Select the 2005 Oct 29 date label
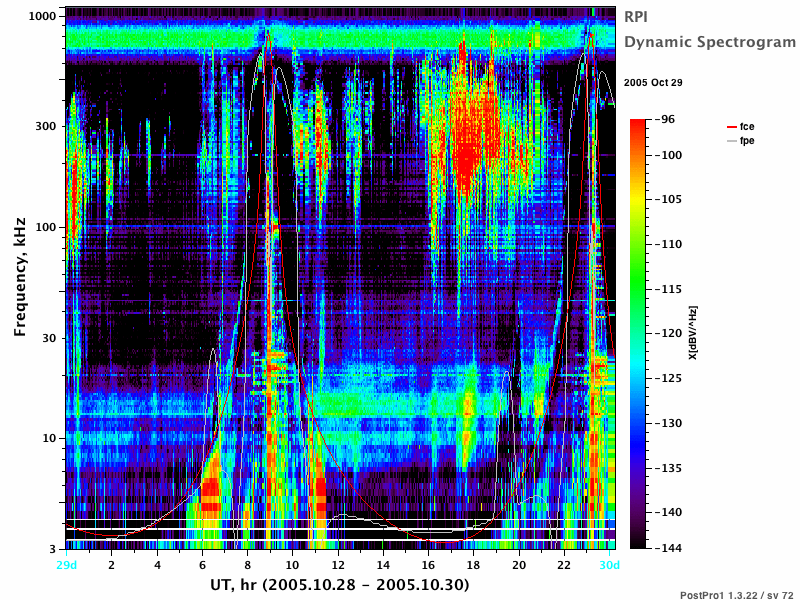This screenshot has height=600, width=800. (x=653, y=83)
